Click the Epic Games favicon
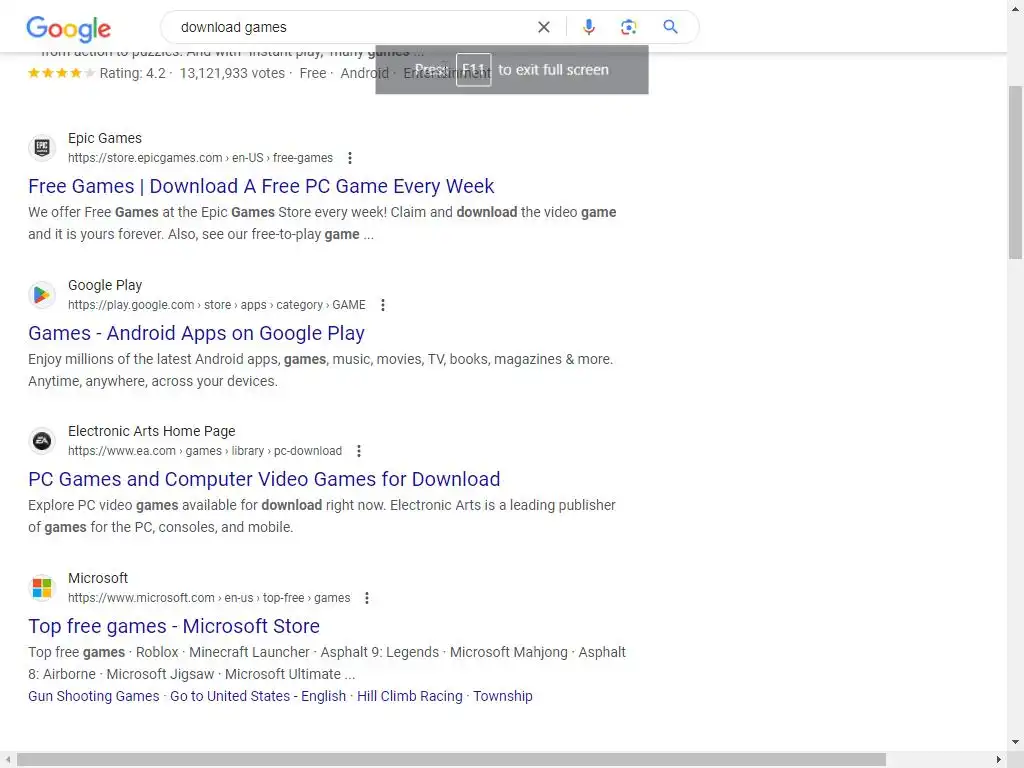The image size is (1024, 768). pos(42,148)
